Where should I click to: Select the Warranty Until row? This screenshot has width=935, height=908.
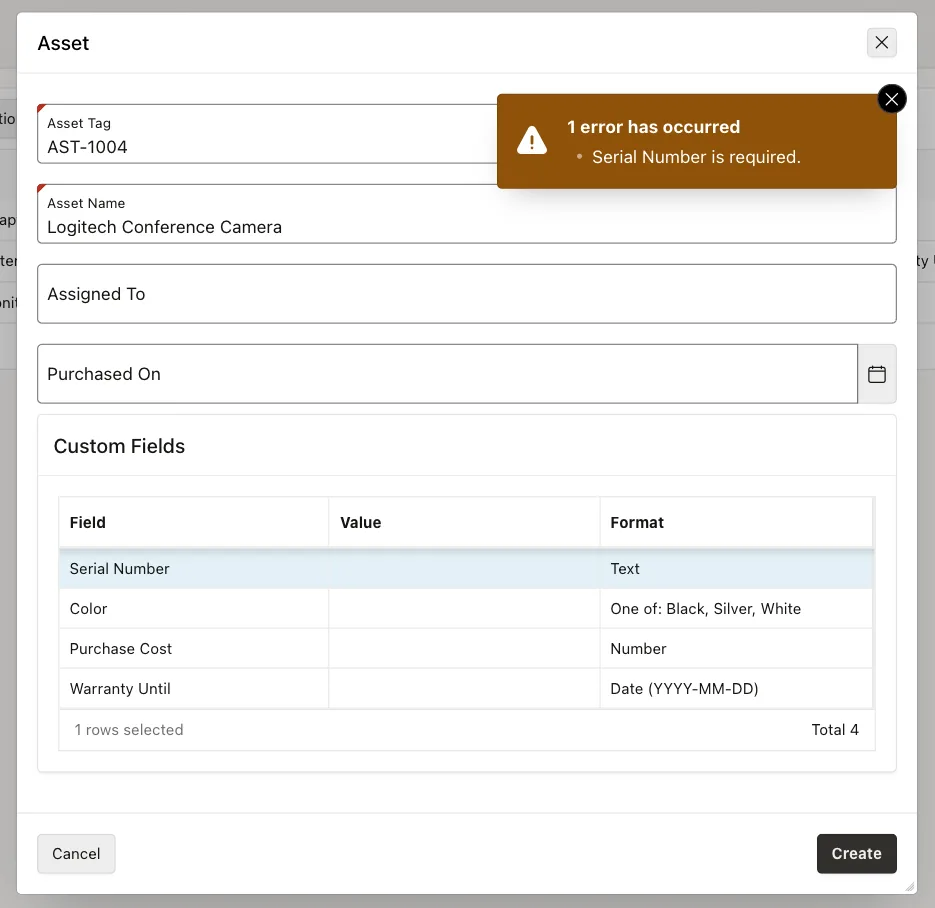click(x=466, y=689)
